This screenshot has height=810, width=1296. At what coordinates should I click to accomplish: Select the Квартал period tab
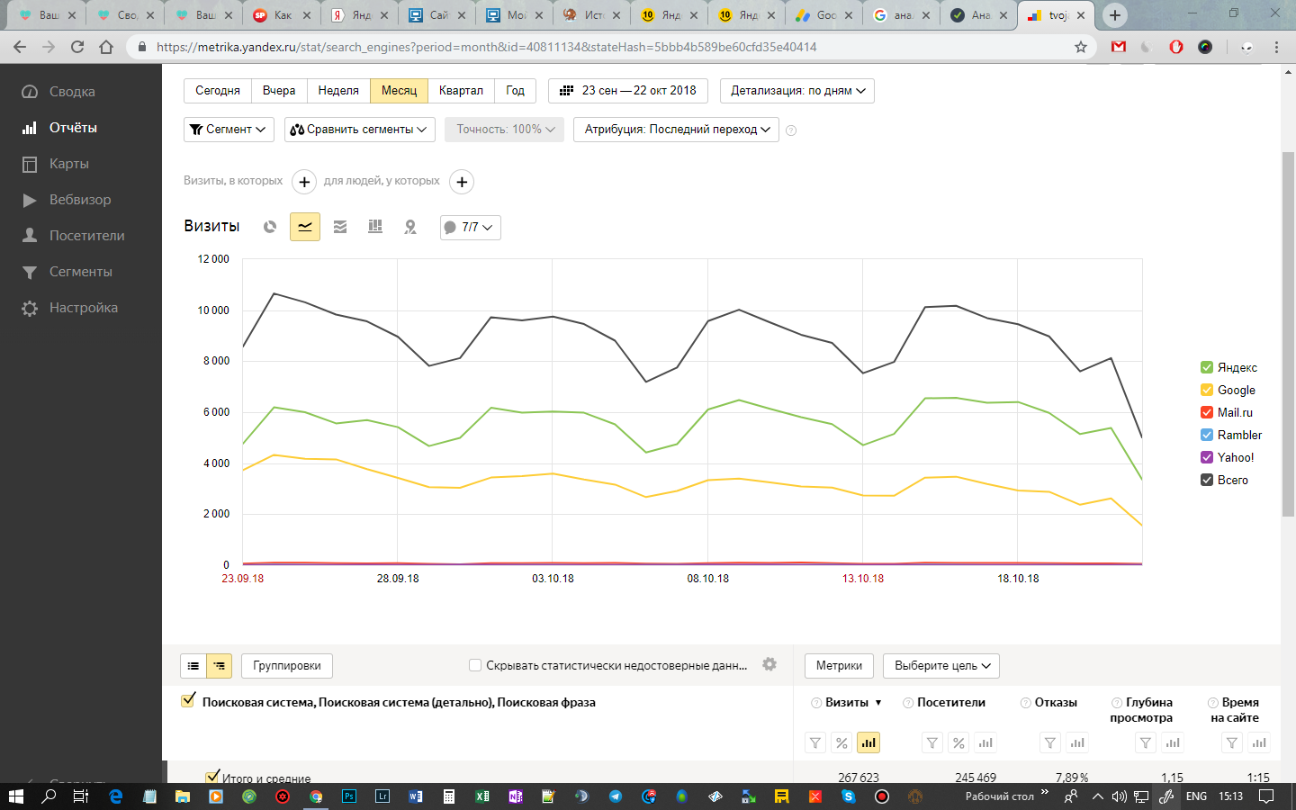(x=460, y=90)
